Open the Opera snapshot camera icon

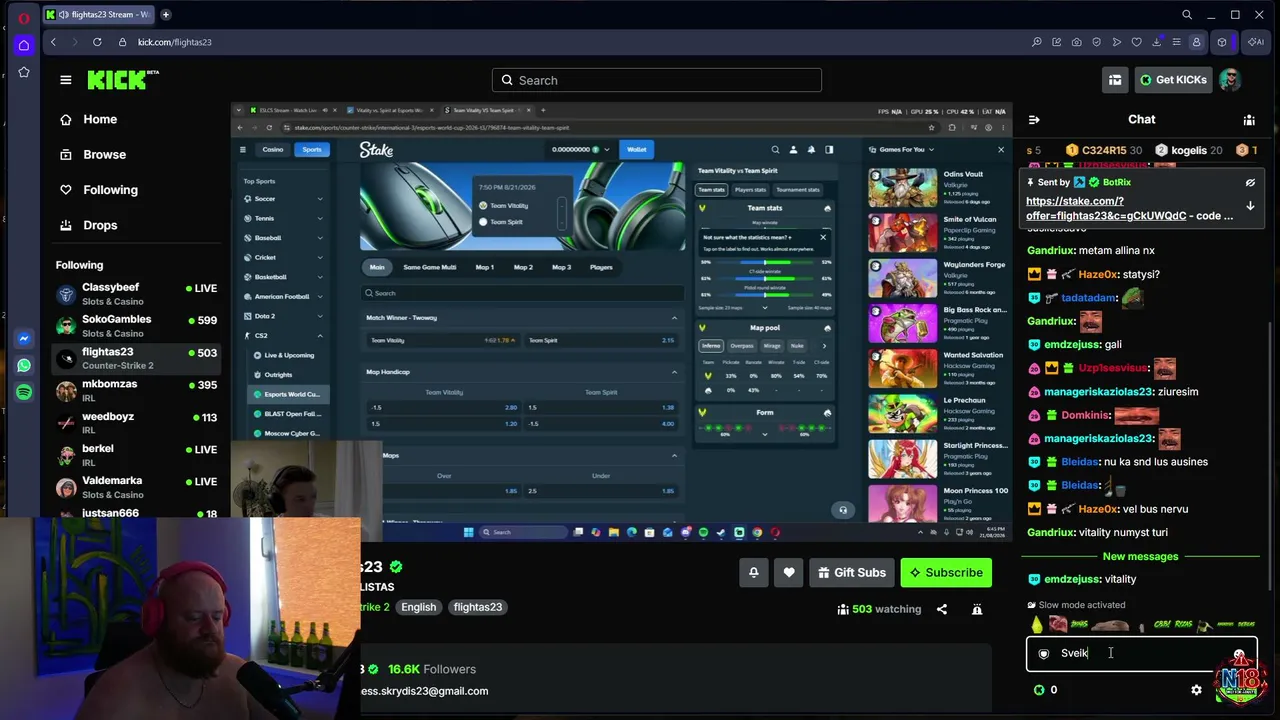pyautogui.click(x=1076, y=42)
